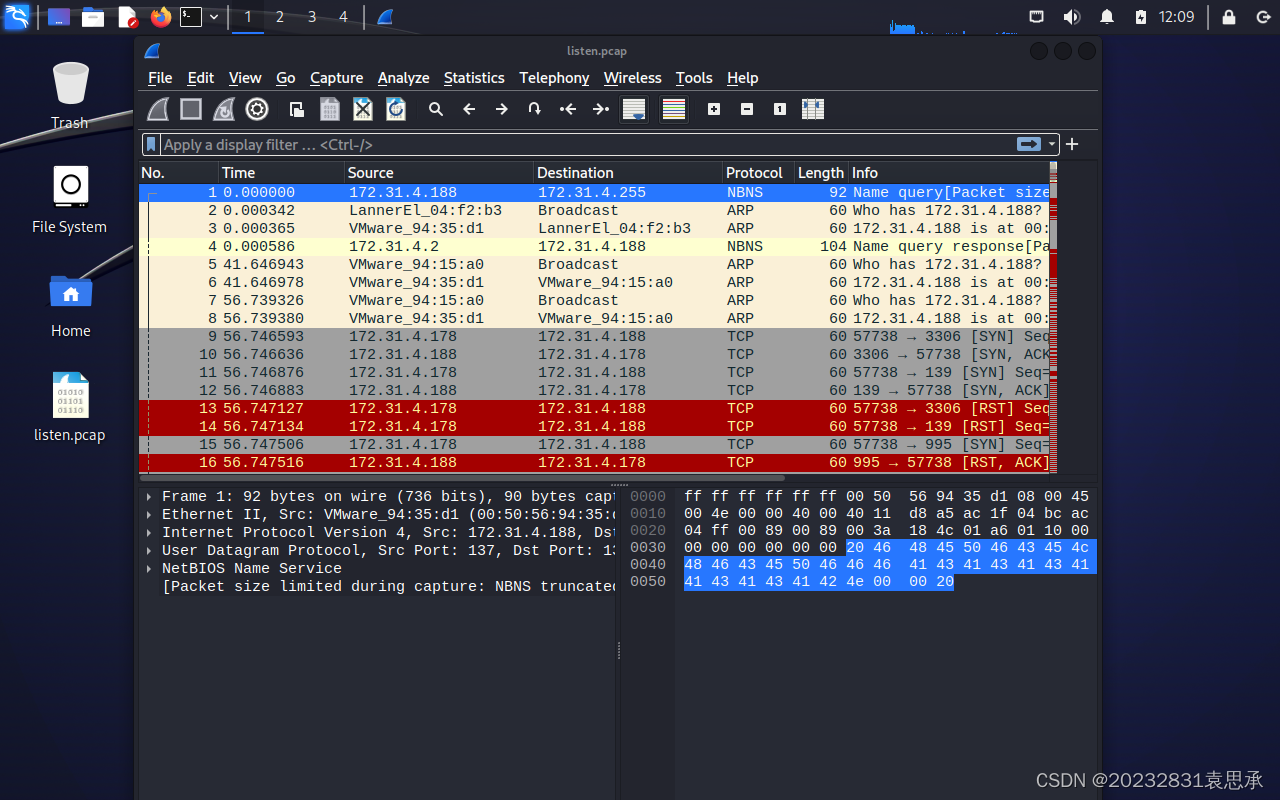
Task: Open Kali applications menu
Action: coord(17,16)
